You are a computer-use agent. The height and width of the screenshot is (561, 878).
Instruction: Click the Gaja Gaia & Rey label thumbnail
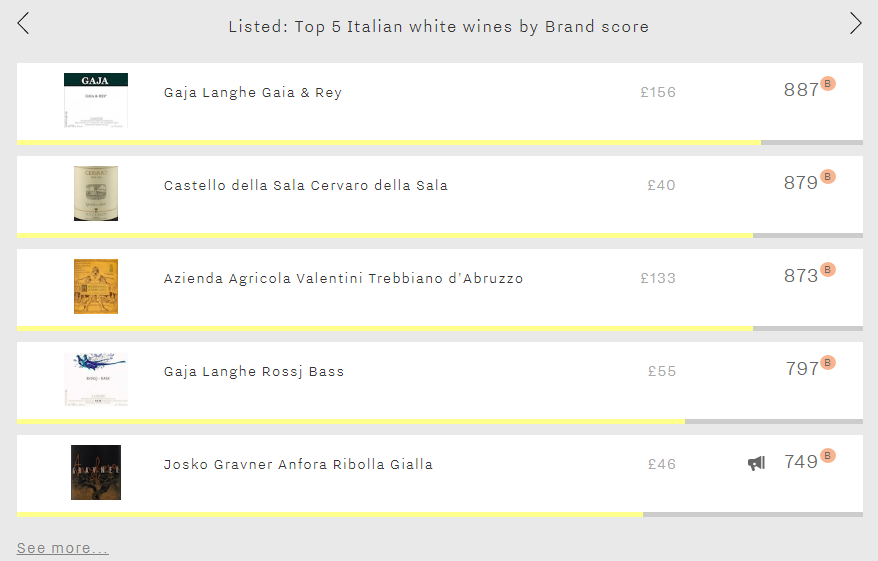[96, 100]
